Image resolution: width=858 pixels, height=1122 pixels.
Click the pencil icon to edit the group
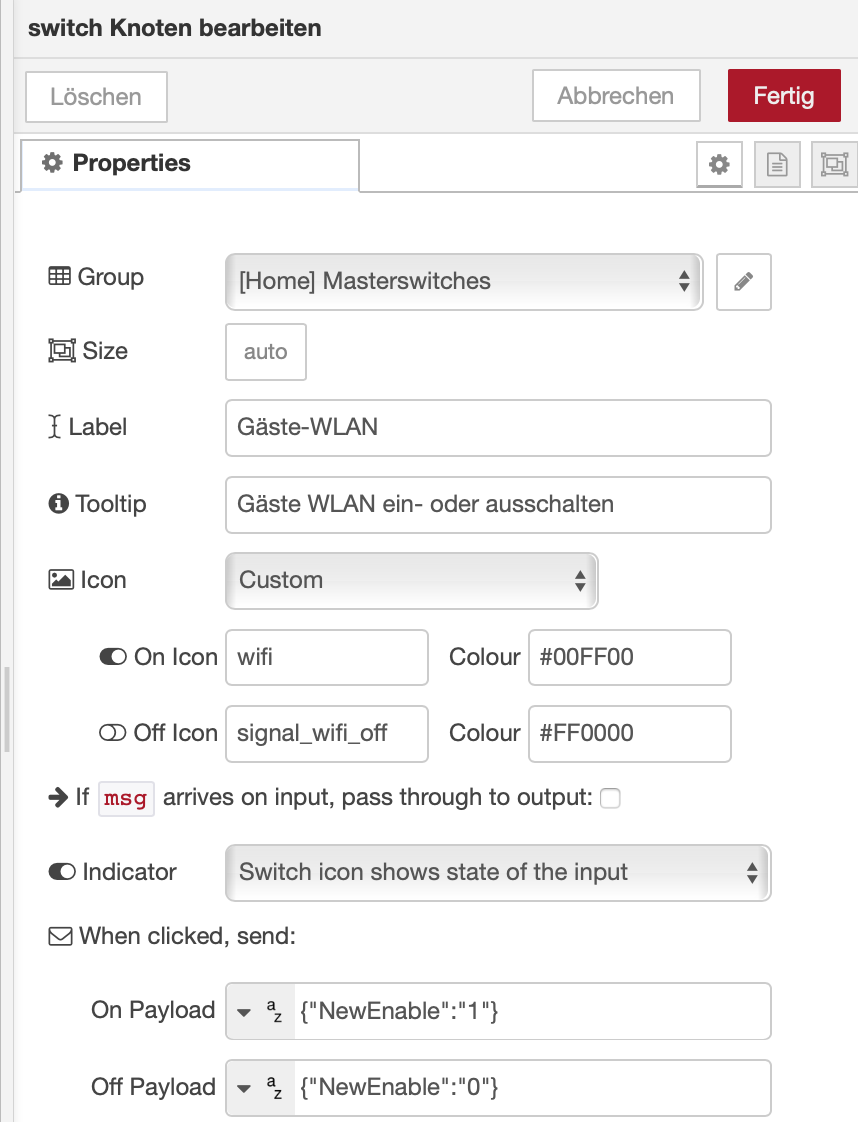coord(744,281)
